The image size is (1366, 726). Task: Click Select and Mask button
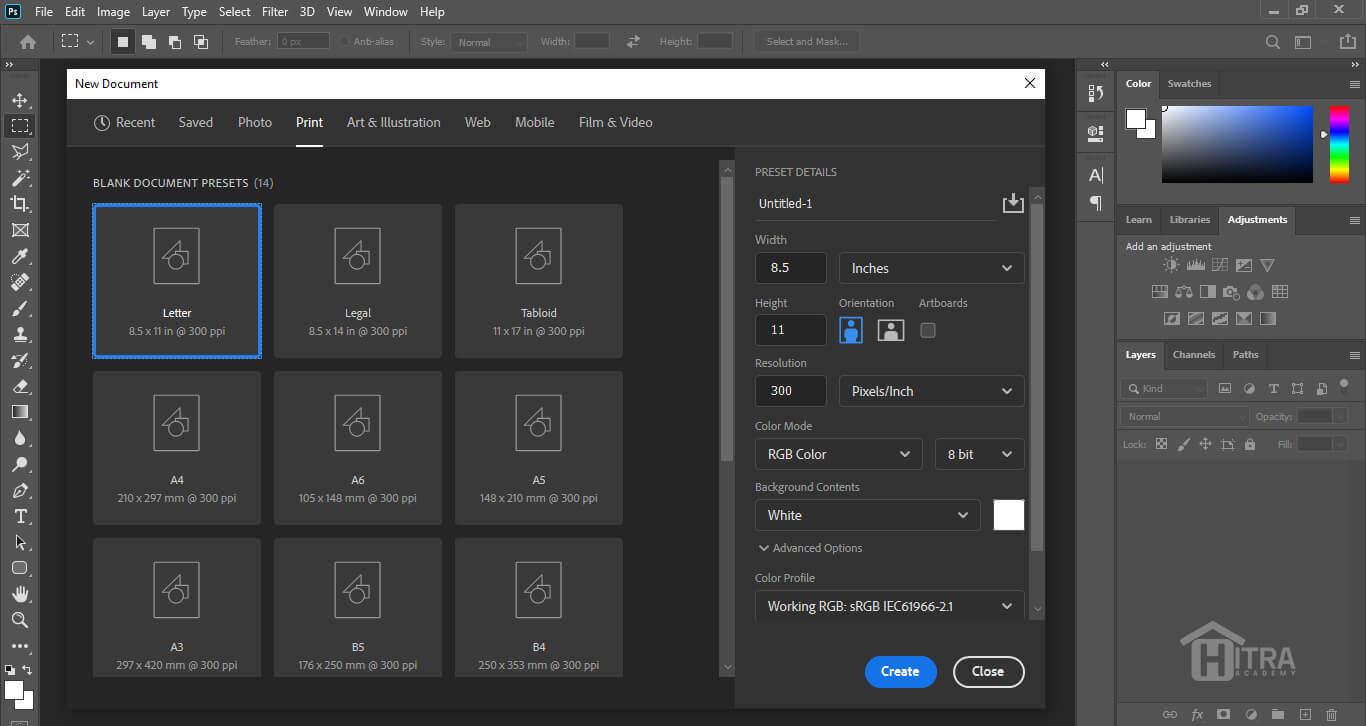click(x=807, y=42)
